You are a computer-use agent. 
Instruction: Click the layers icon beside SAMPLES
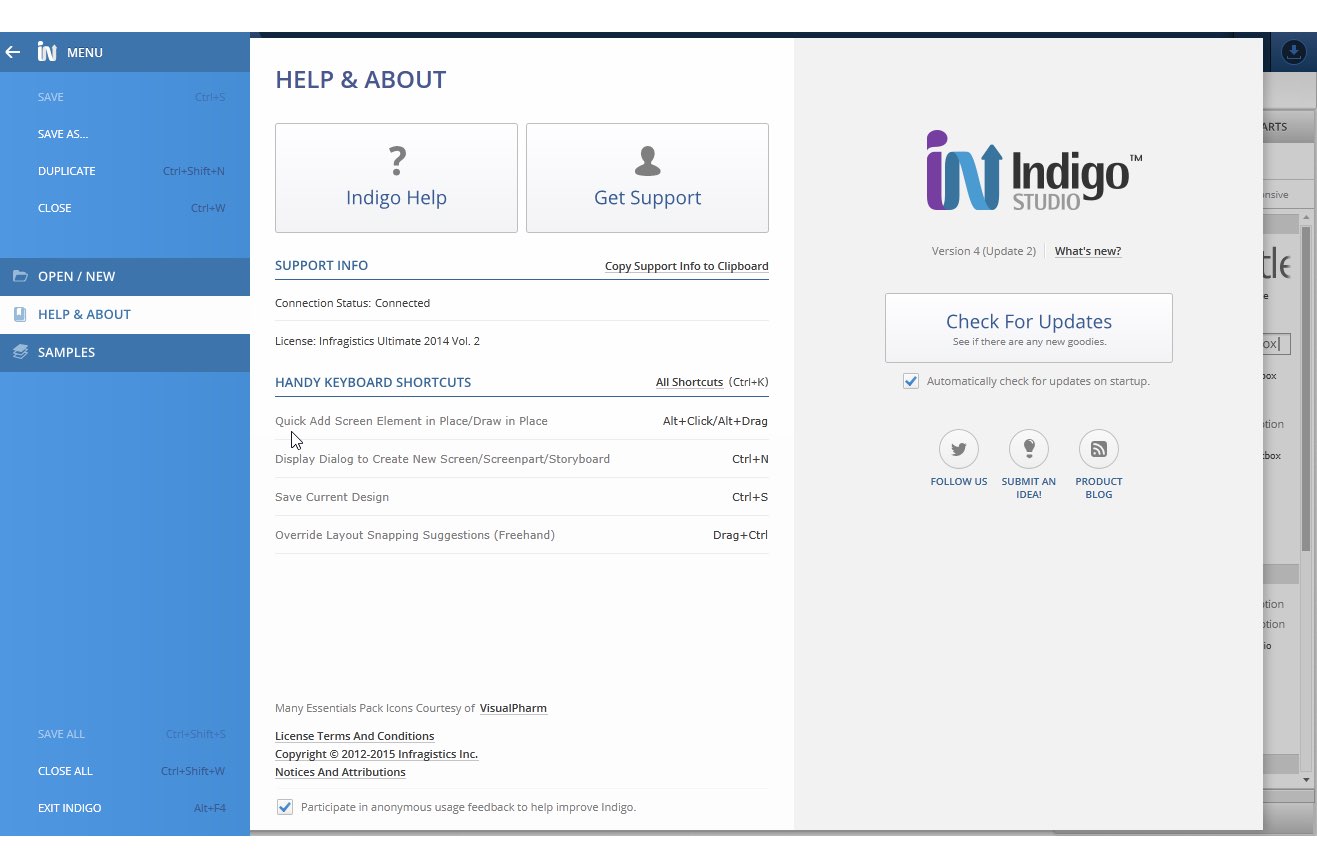(x=20, y=352)
